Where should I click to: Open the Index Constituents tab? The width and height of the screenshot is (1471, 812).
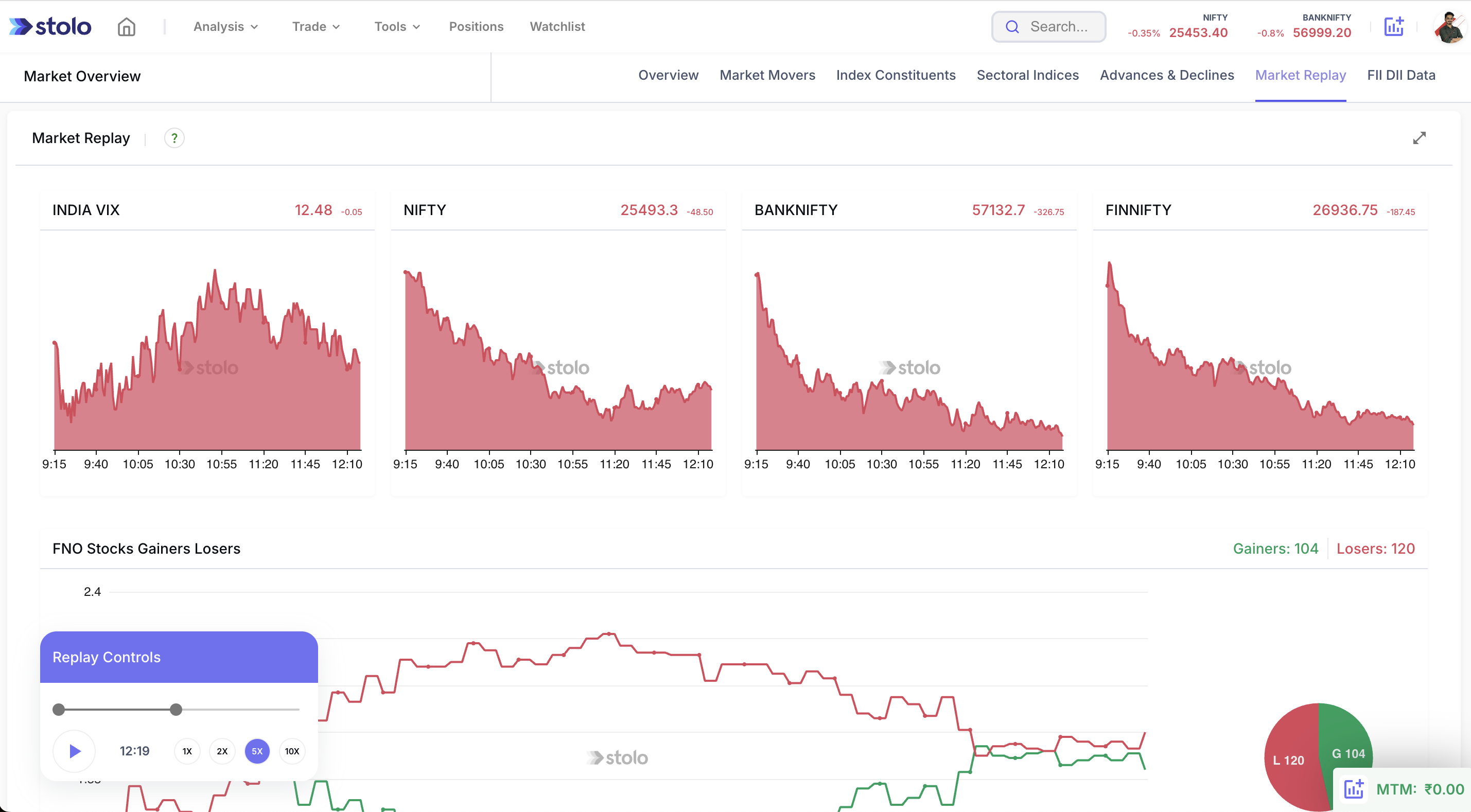(x=896, y=75)
